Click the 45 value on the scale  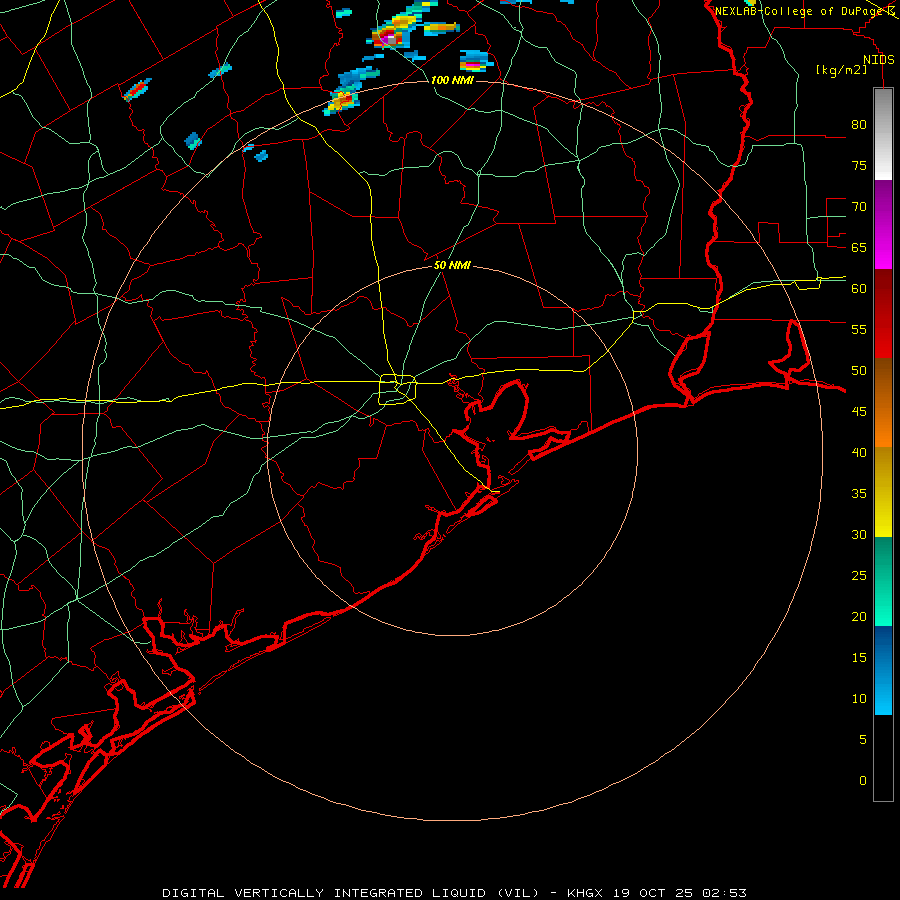859,412
